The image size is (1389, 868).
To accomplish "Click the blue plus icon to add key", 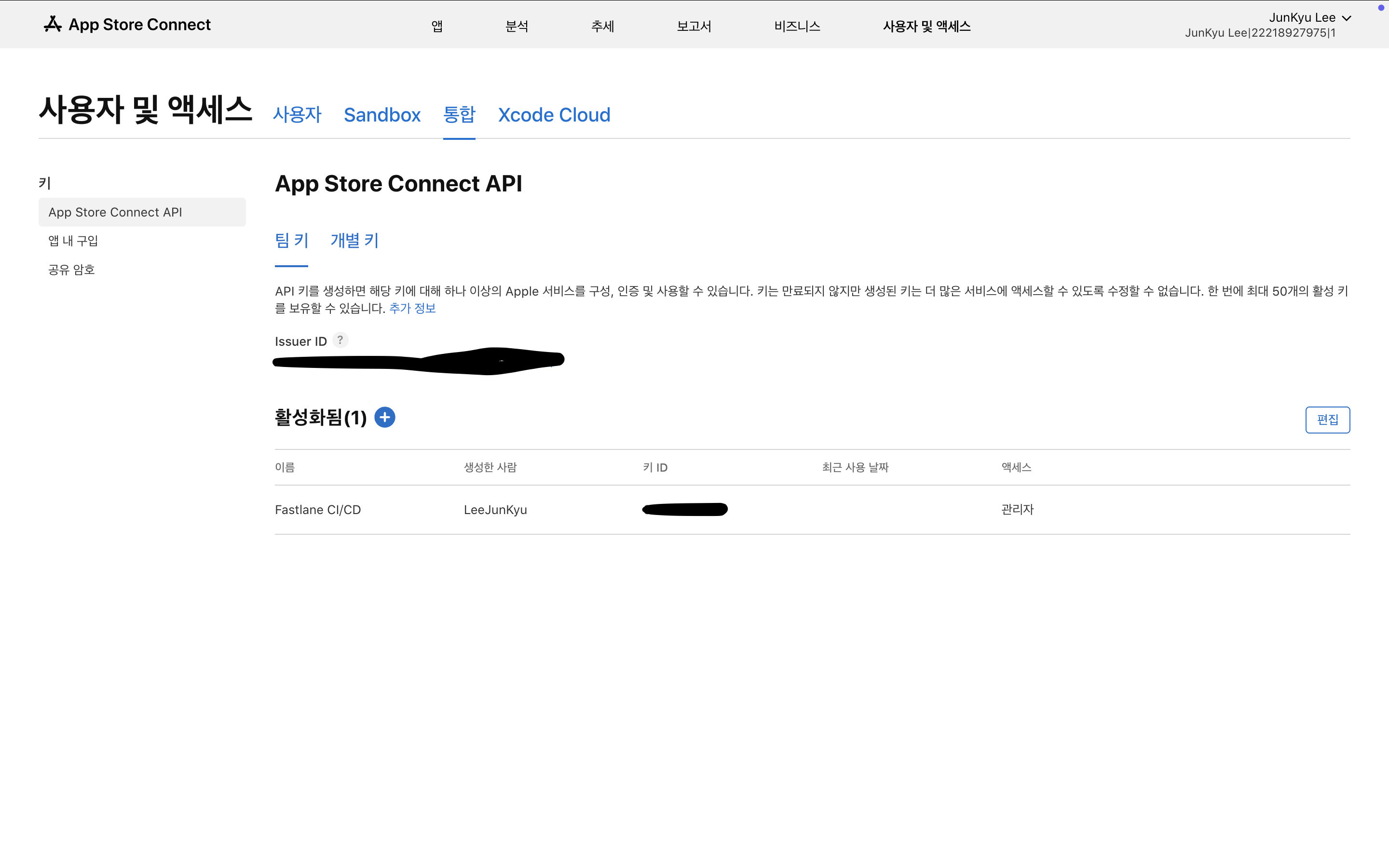I will (x=384, y=417).
